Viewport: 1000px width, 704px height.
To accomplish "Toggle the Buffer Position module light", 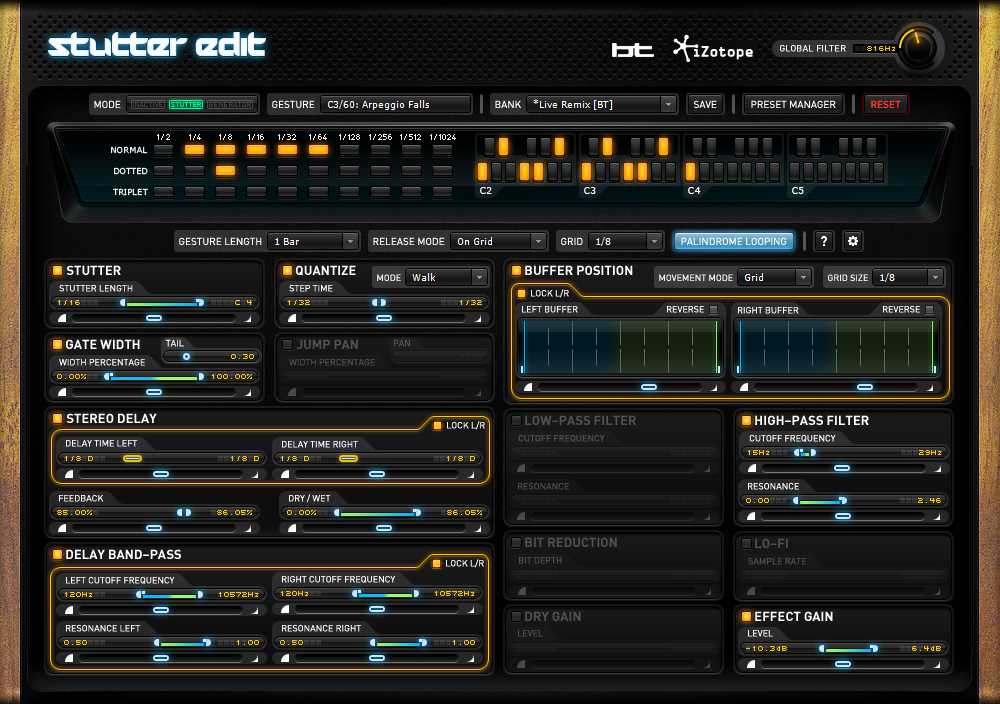I will tap(517, 270).
